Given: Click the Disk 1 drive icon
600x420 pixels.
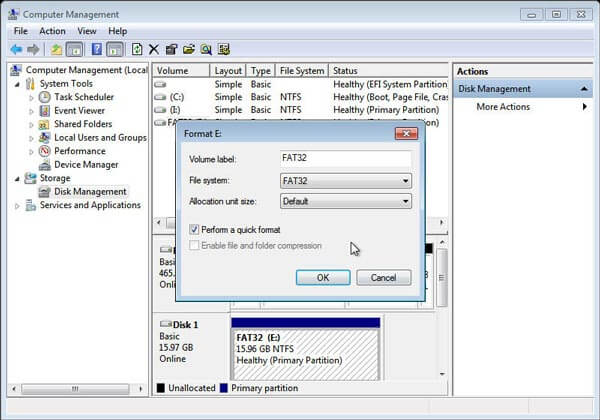Looking at the screenshot, I should tap(165, 324).
